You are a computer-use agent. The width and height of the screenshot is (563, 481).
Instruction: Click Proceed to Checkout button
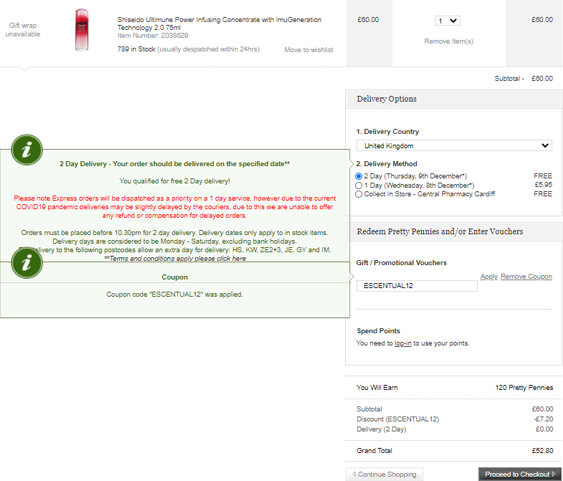click(520, 474)
